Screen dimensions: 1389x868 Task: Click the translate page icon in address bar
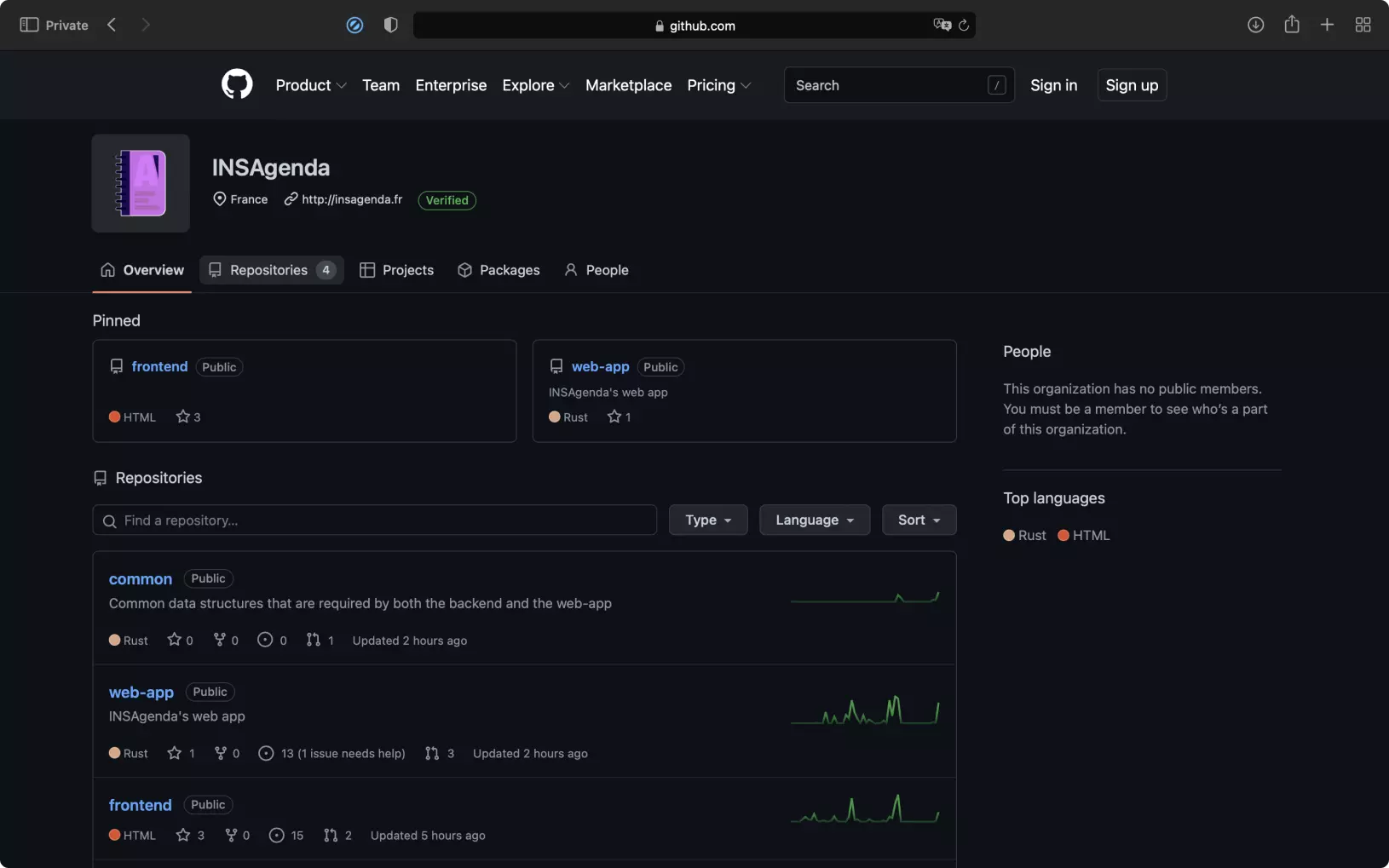[942, 25]
